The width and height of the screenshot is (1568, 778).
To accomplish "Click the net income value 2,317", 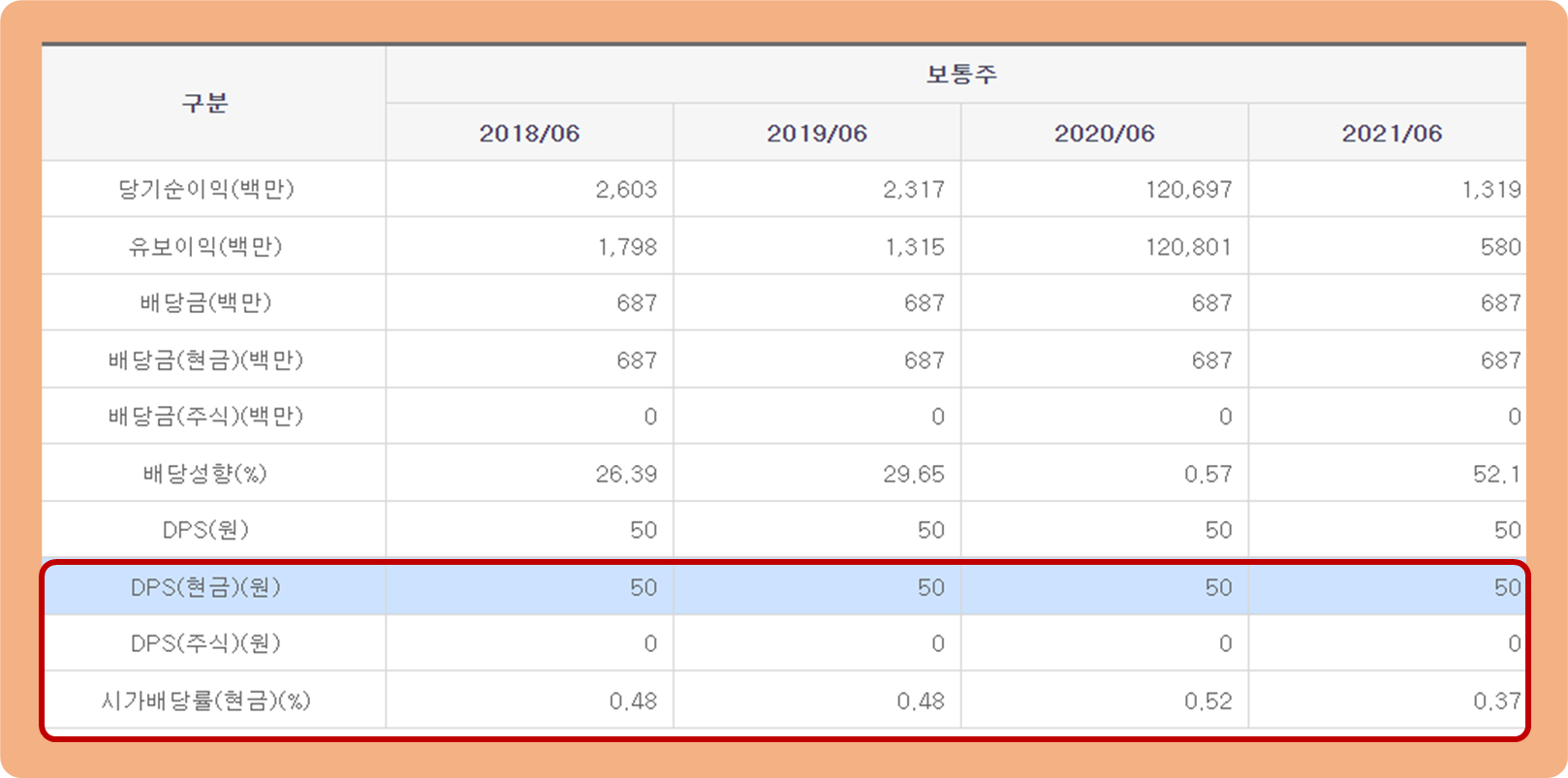I will (914, 189).
